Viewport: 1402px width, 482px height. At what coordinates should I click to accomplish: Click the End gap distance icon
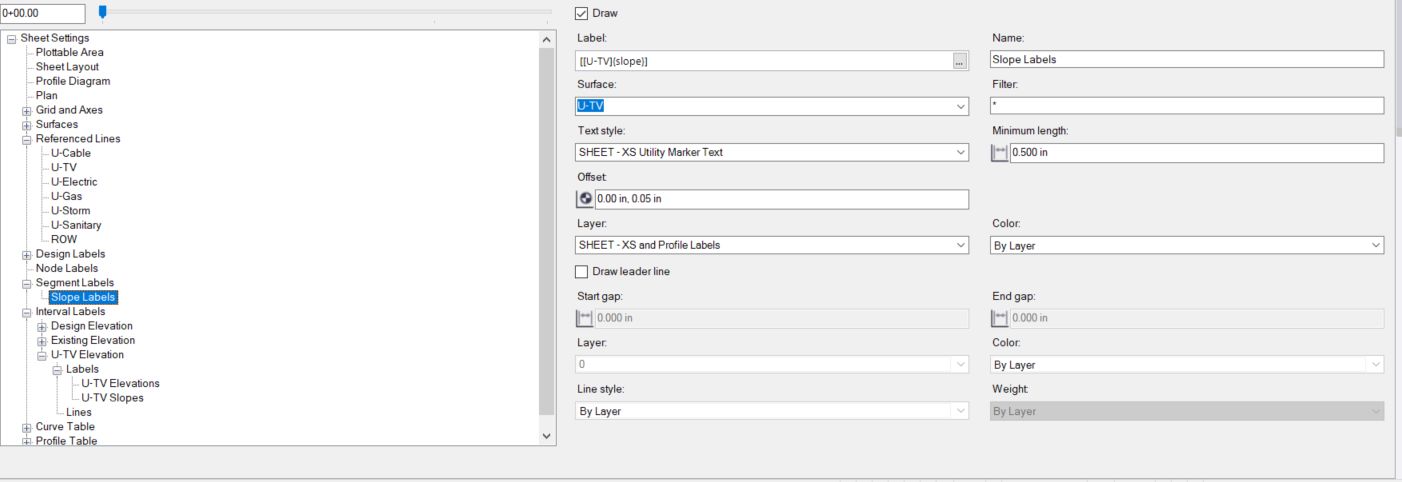1000,318
